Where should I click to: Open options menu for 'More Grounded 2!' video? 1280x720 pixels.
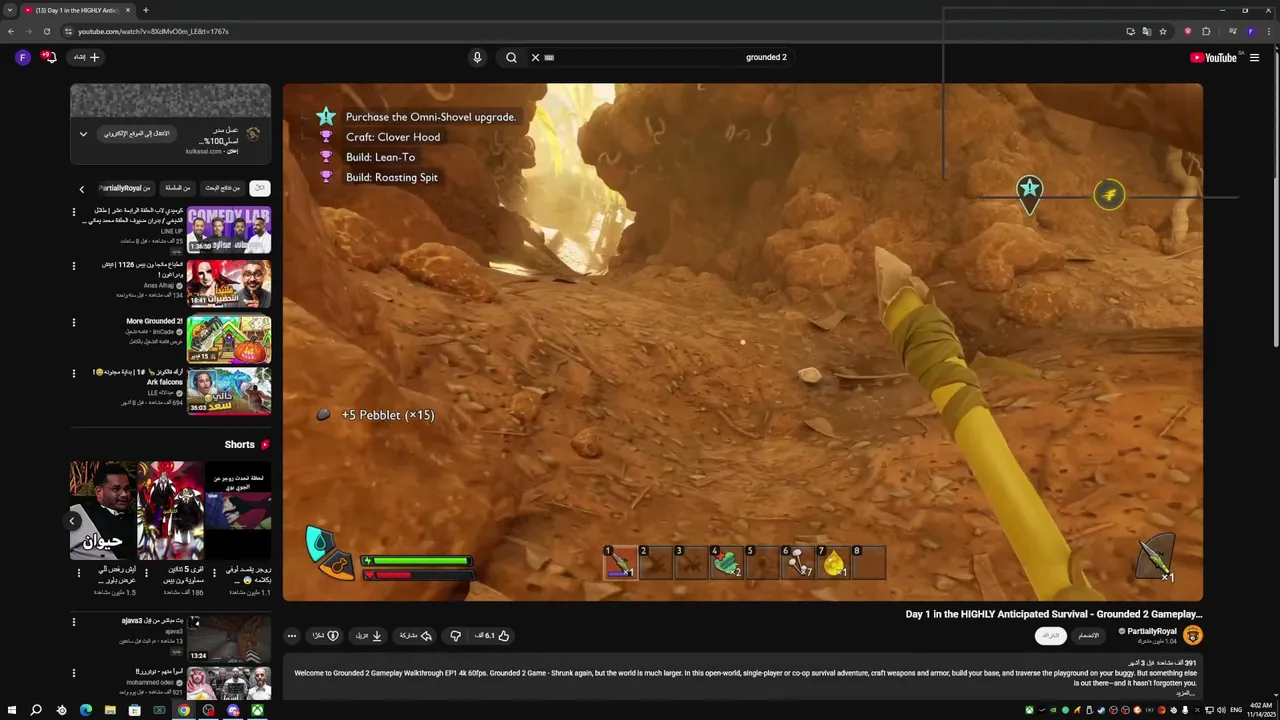pyautogui.click(x=73, y=322)
